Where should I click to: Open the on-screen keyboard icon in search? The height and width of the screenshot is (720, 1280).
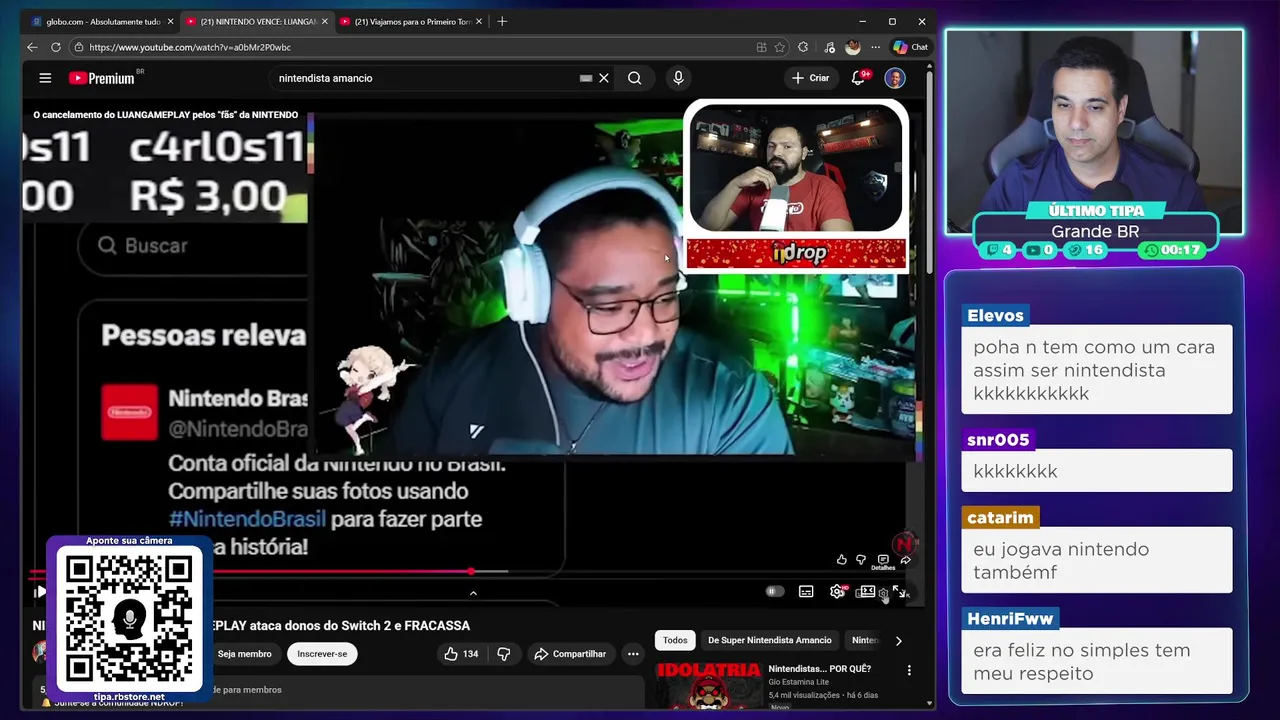pos(586,78)
